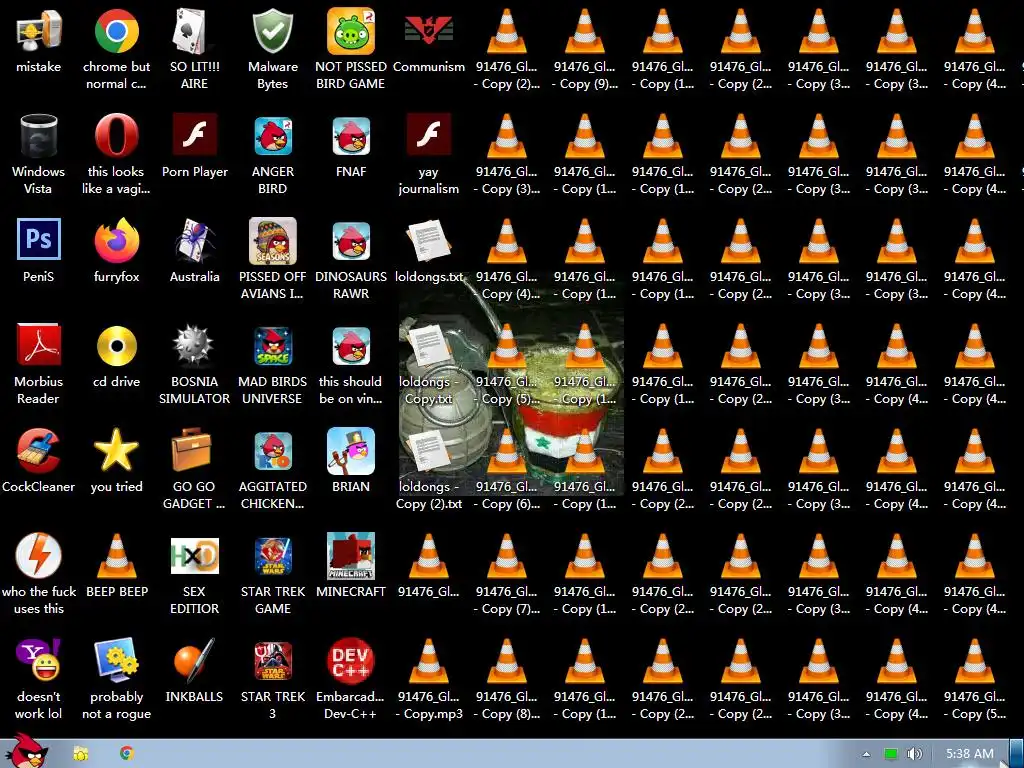
Task: Select the 'PISSED OFF AVIANS' Seasons icon
Action: tap(272, 240)
